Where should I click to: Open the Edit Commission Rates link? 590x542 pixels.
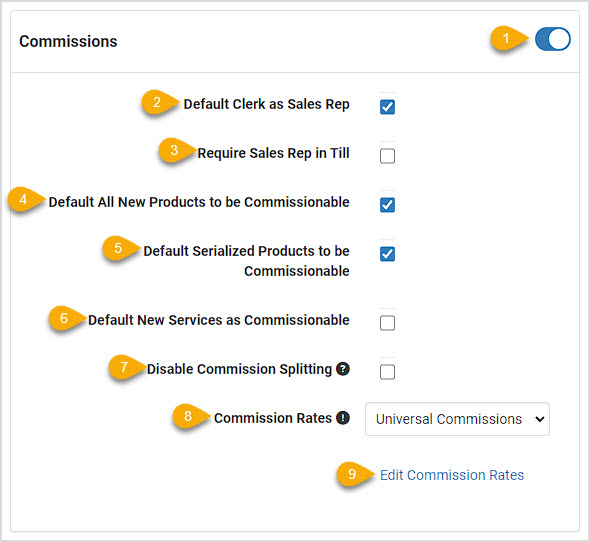pyautogui.click(x=452, y=475)
